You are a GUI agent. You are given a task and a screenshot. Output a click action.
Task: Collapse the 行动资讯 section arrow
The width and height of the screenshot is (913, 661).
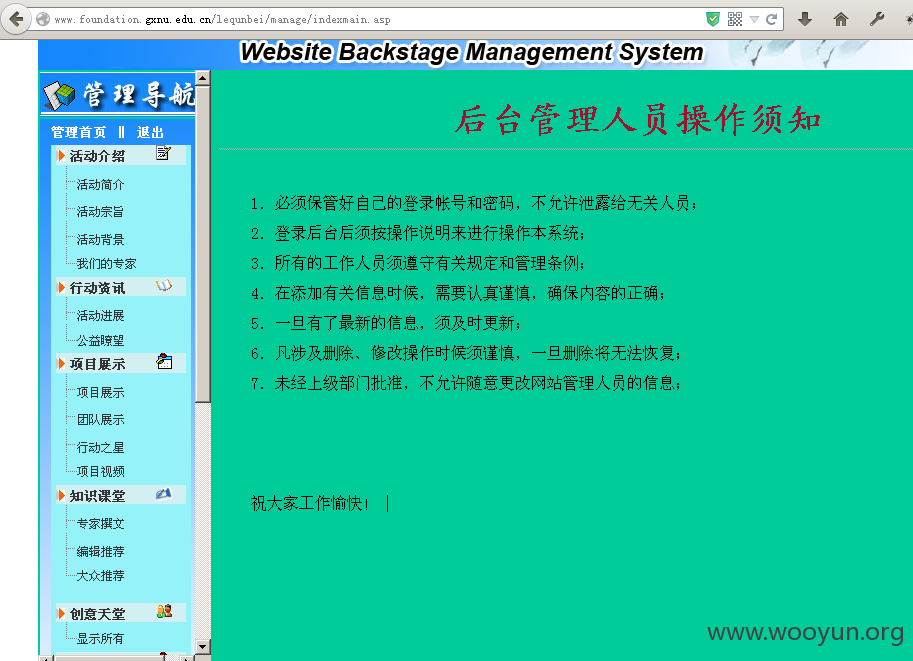tap(61, 288)
